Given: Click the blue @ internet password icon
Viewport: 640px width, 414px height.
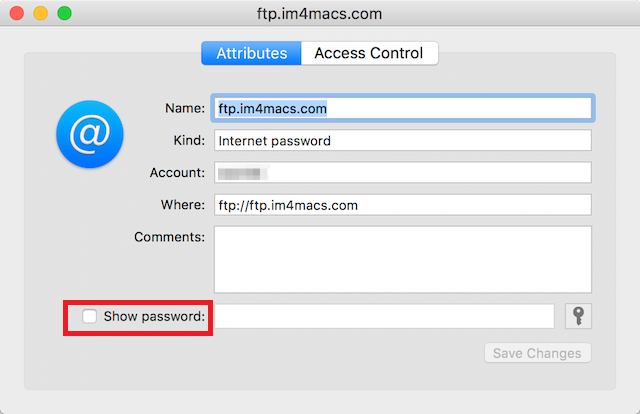Looking at the screenshot, I should click(90, 133).
